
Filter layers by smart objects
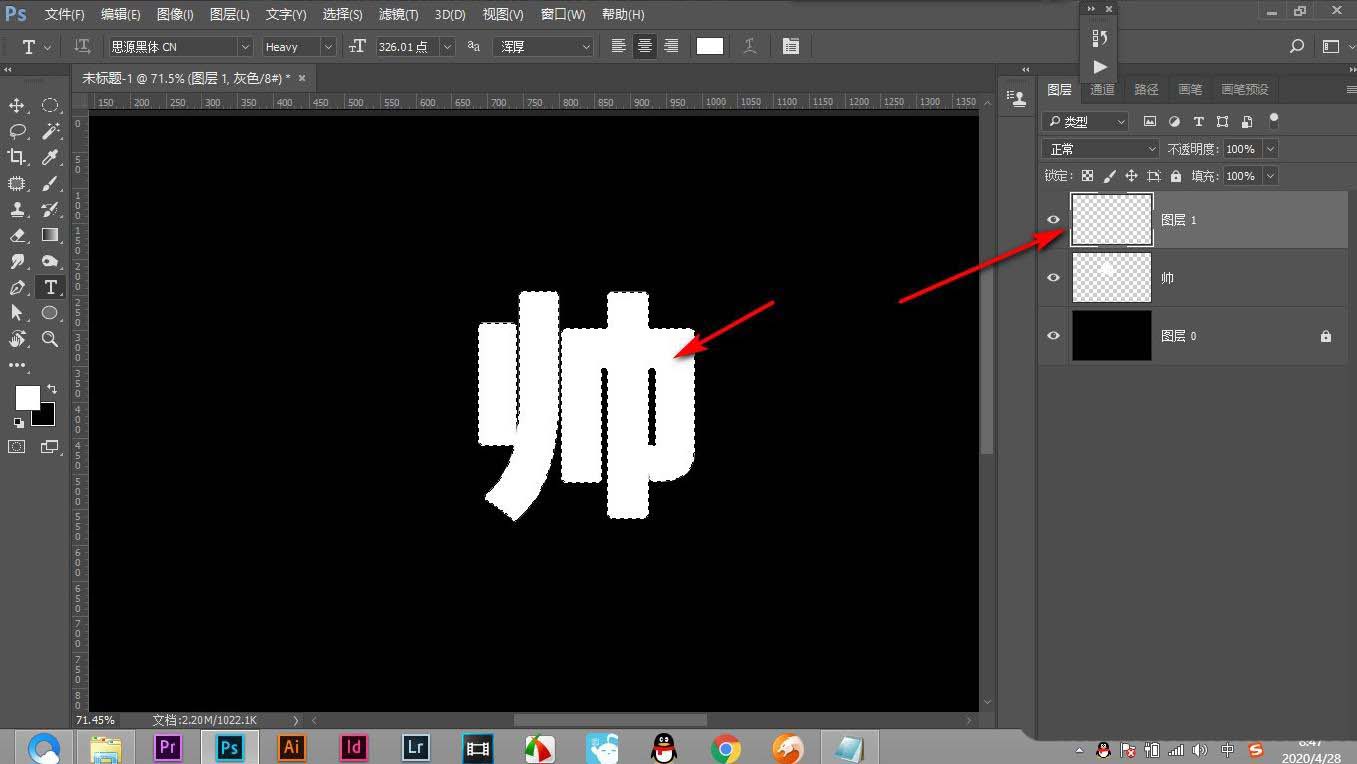pos(1246,121)
